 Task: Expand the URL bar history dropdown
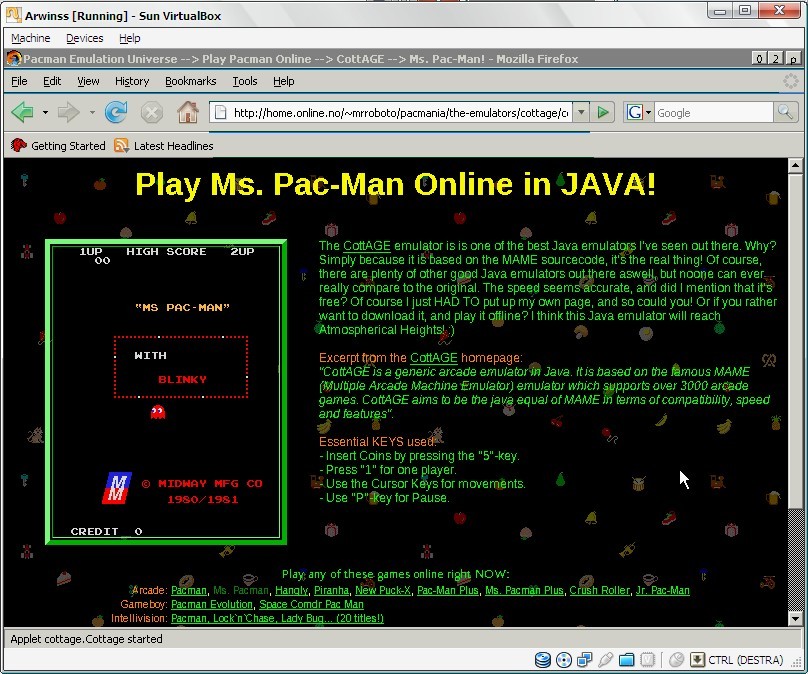(581, 112)
